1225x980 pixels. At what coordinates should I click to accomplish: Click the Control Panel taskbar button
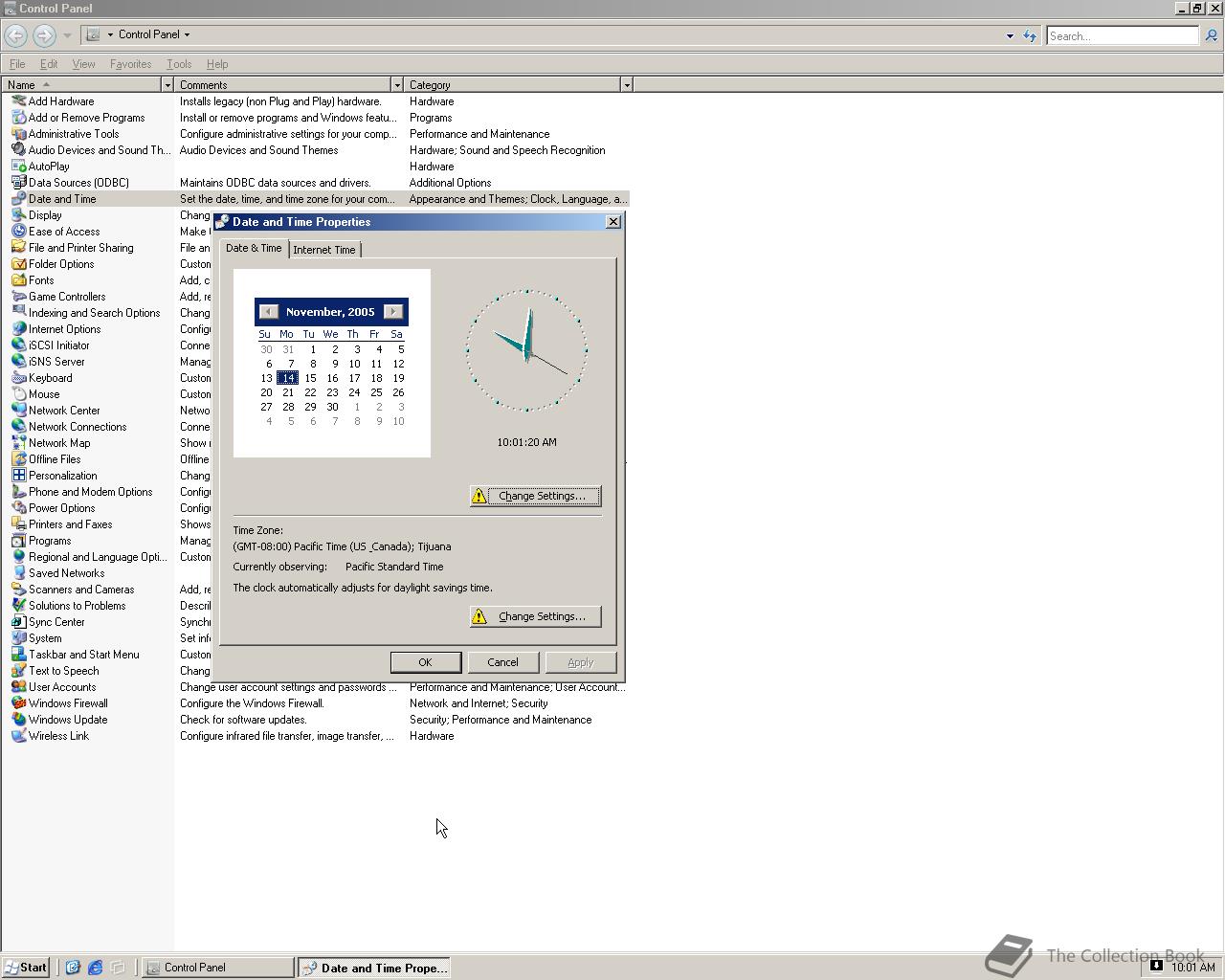[x=218, y=968]
